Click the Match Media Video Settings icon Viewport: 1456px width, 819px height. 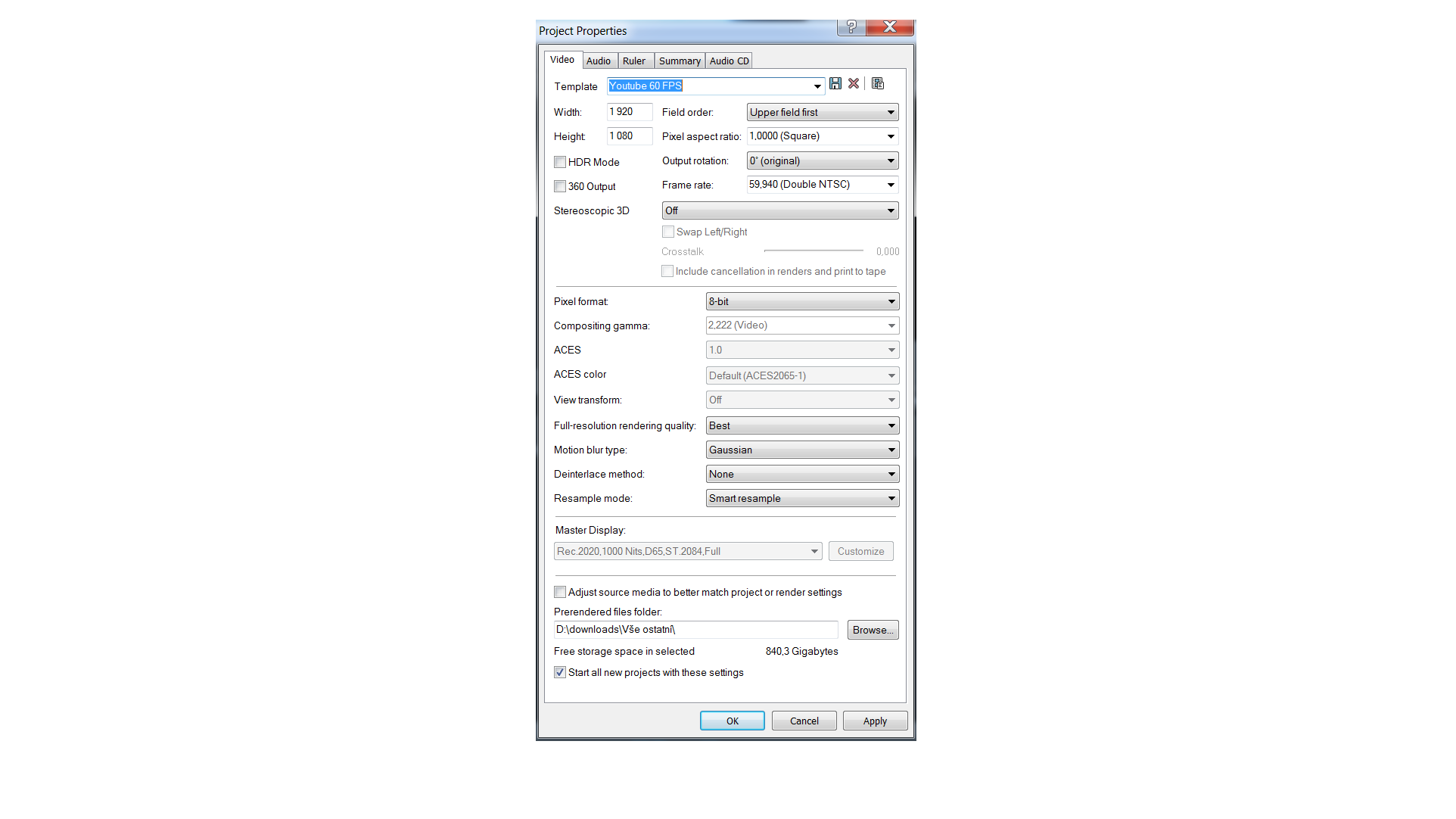pyautogui.click(x=878, y=84)
